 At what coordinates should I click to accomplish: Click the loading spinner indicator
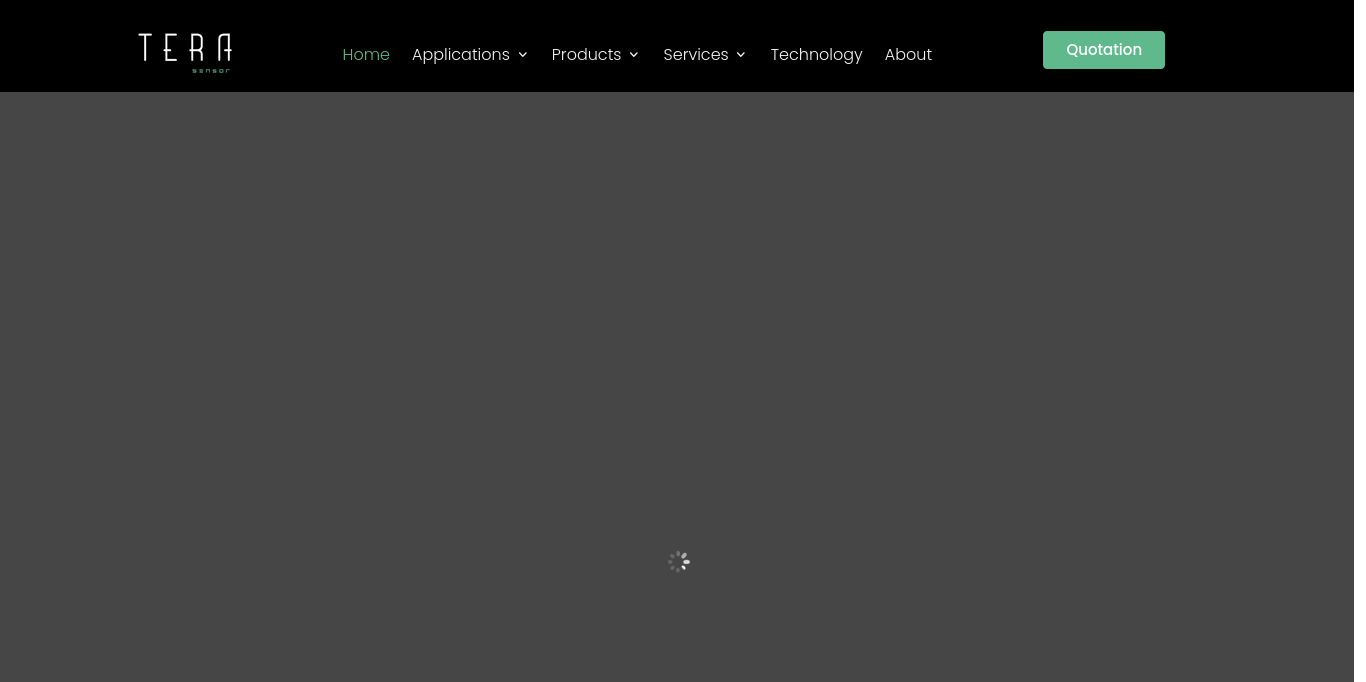pos(678,561)
